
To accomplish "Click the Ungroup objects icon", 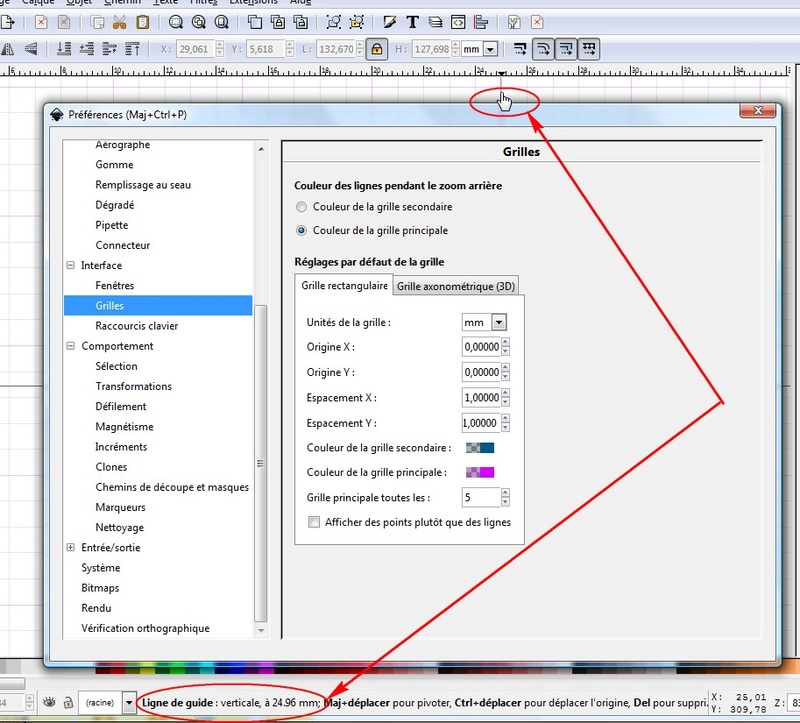I will pos(357,22).
